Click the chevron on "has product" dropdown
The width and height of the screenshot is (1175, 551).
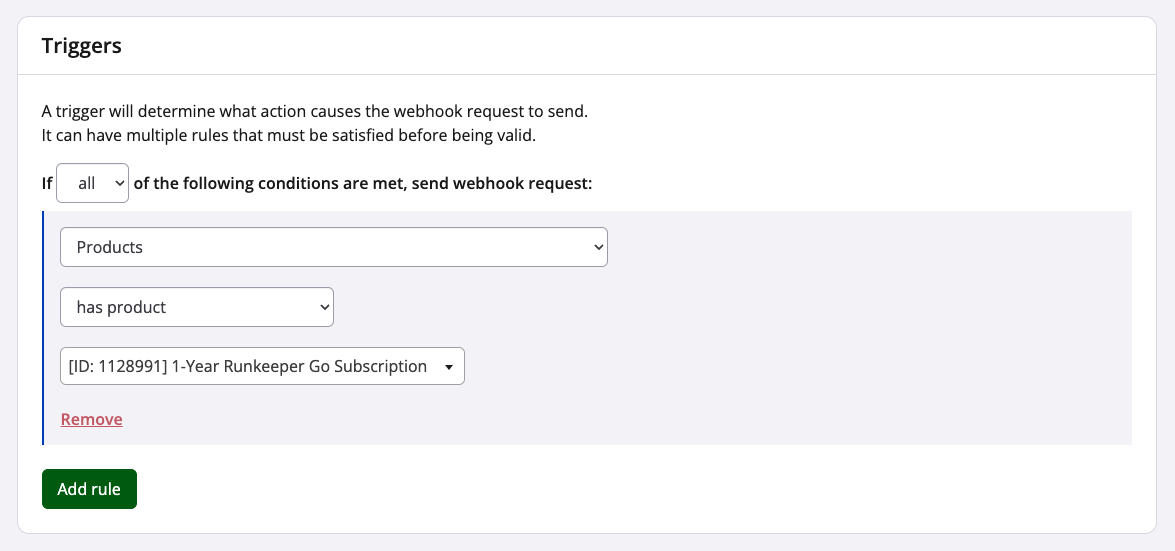point(324,307)
